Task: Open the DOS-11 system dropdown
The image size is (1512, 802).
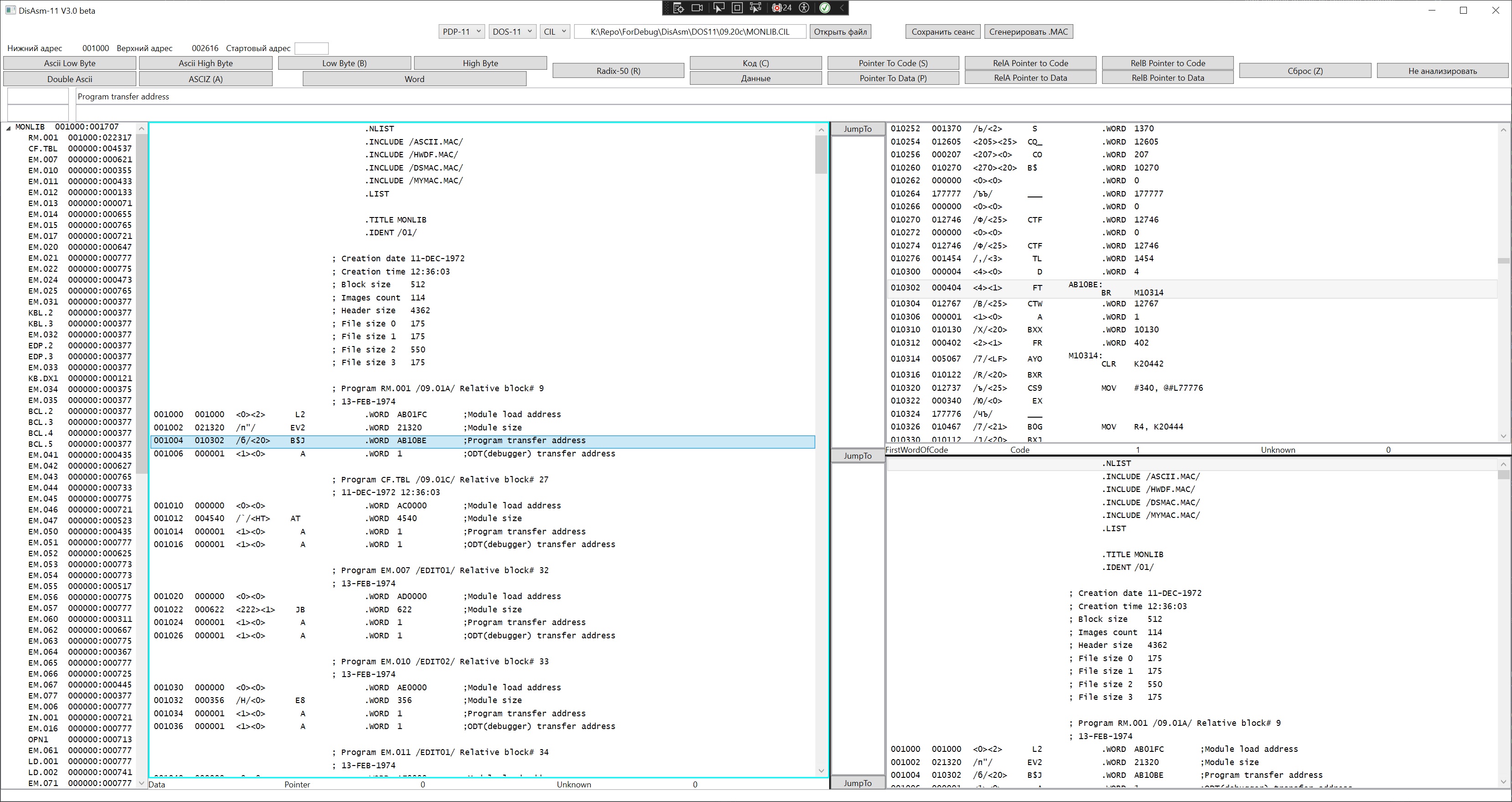Action: coord(512,32)
